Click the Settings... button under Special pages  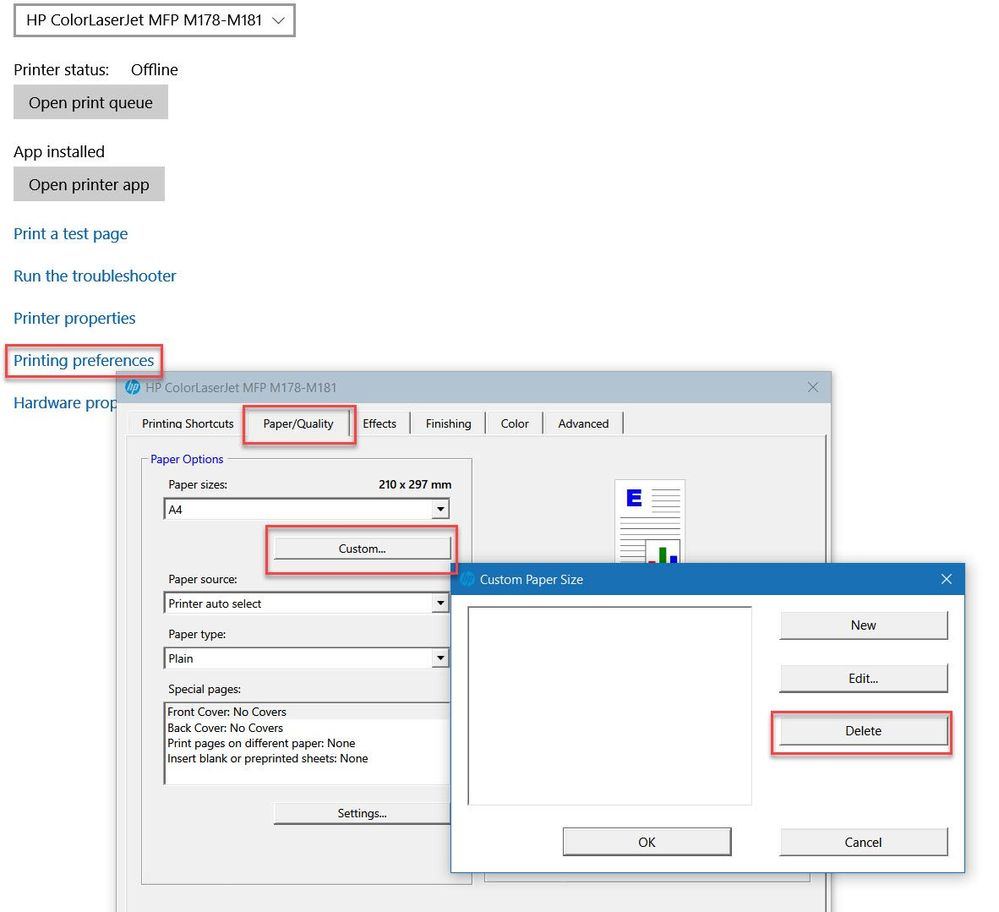point(362,813)
